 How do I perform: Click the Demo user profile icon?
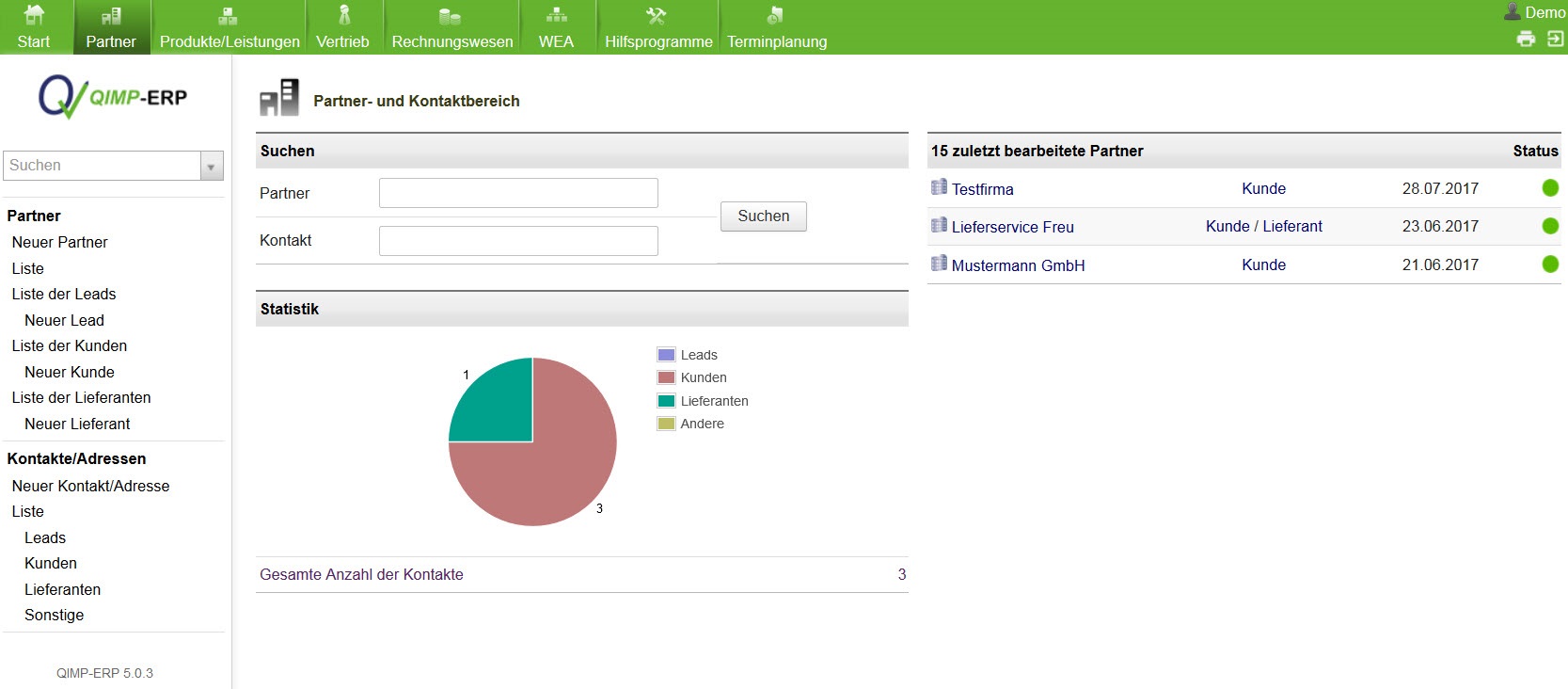[x=1513, y=12]
